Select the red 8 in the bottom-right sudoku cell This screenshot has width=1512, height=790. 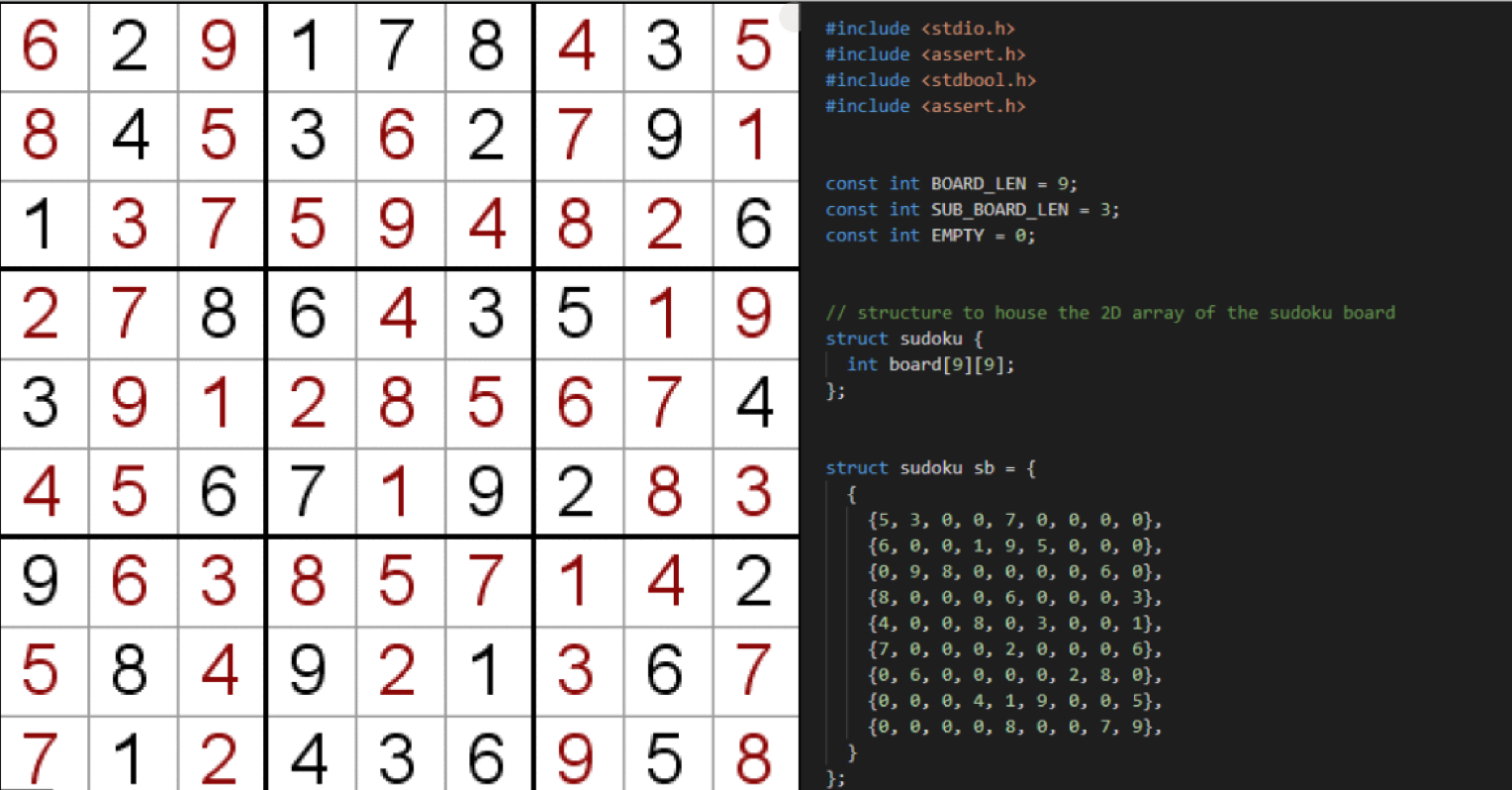(x=753, y=758)
